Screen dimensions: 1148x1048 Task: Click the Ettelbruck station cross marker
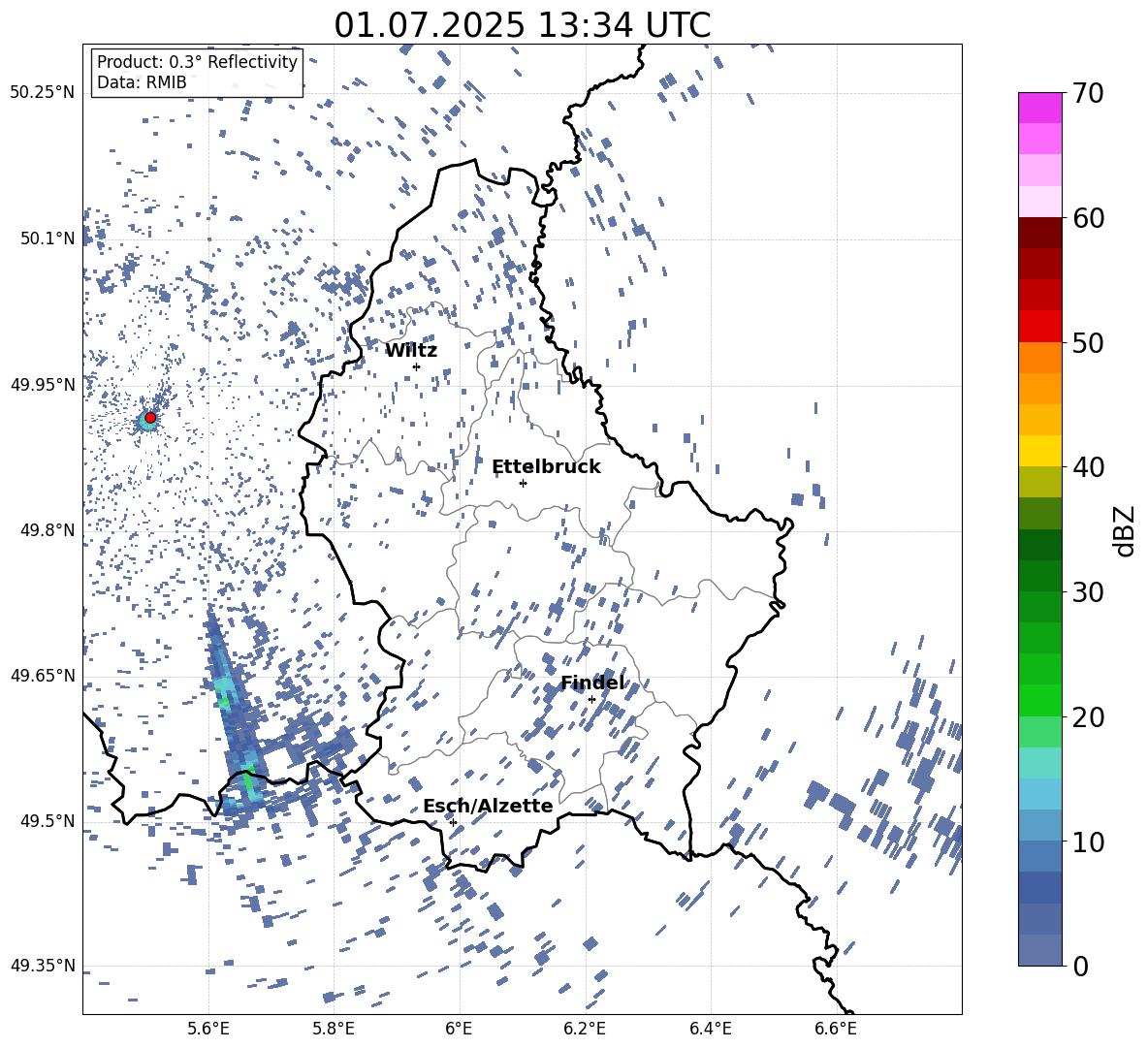click(x=523, y=483)
